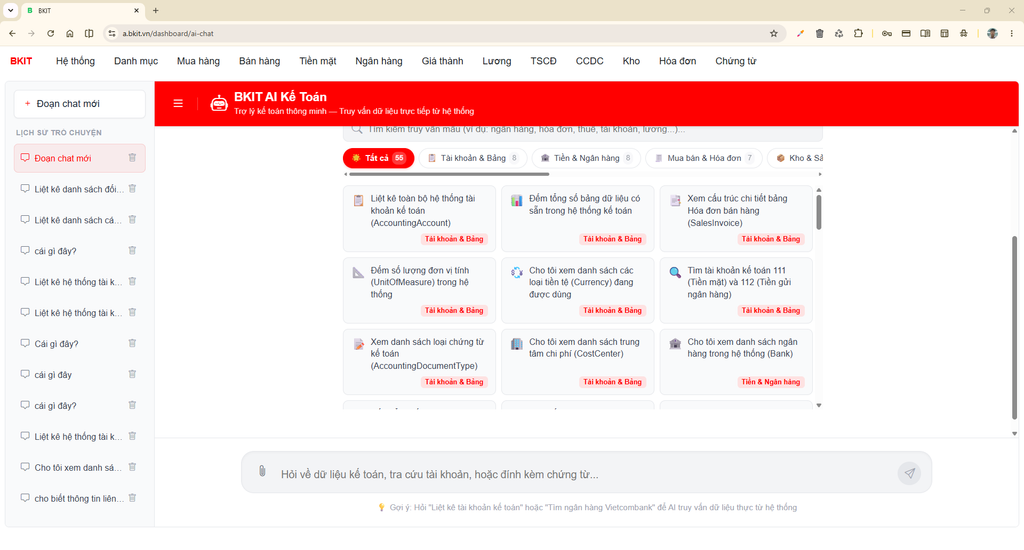Delete the 'Cho tôi xem danh sá...' chat
This screenshot has width=1024, height=550.
[132, 467]
